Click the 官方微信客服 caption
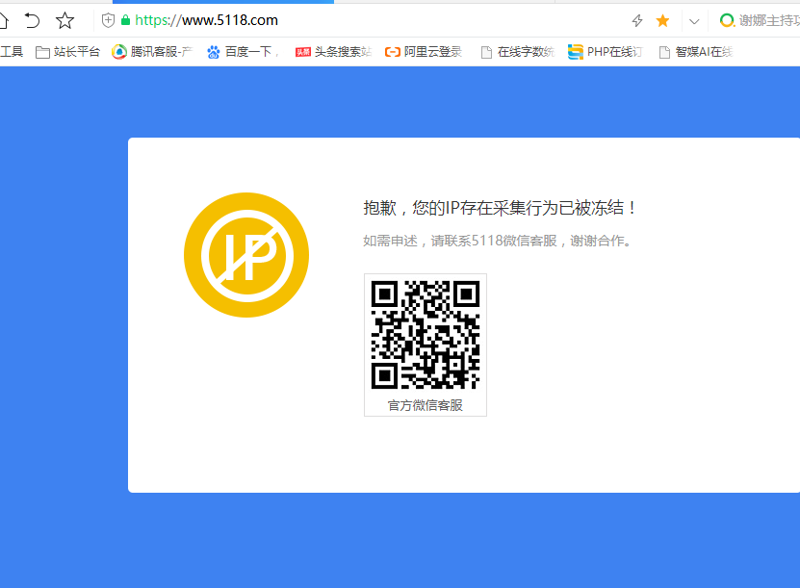 (x=425, y=405)
